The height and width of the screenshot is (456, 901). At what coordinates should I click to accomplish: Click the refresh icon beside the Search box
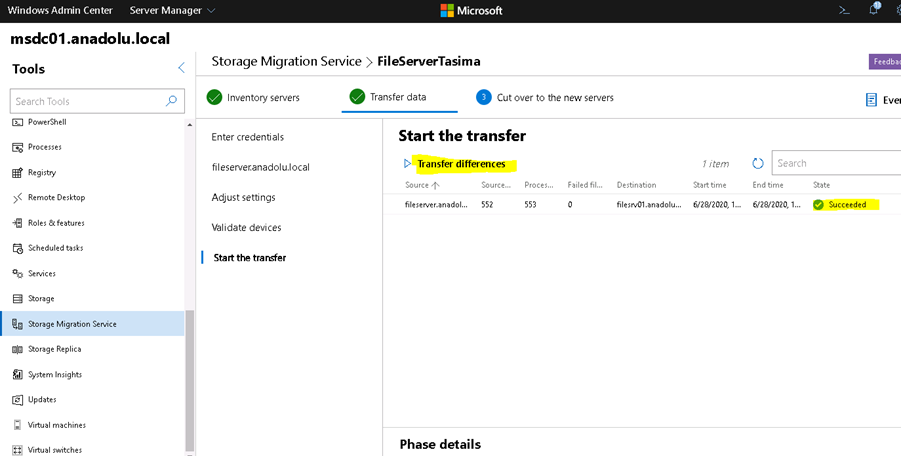coord(758,164)
